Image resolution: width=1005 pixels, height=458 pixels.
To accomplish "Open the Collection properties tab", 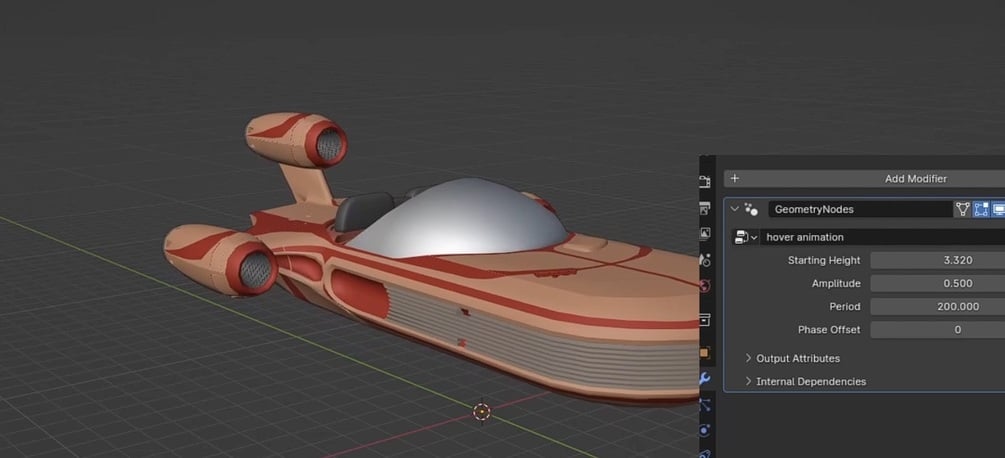I will 705,319.
